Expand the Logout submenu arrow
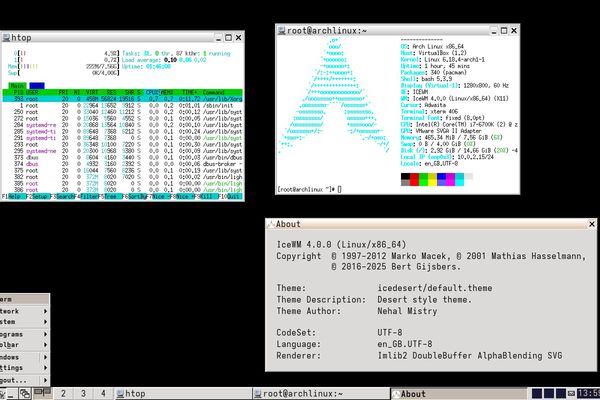This screenshot has width=600, height=400. (x=46, y=380)
